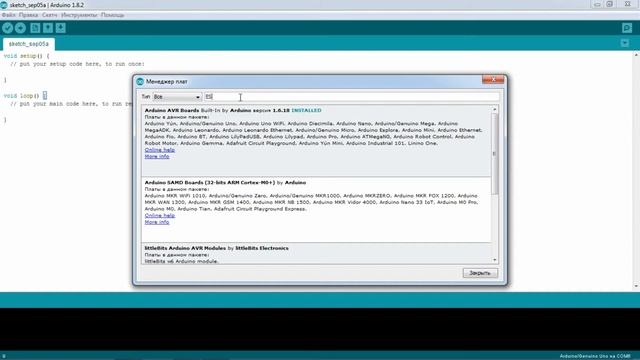Minimize the Arduino main window
The image size is (640, 360).
[x=598, y=4]
